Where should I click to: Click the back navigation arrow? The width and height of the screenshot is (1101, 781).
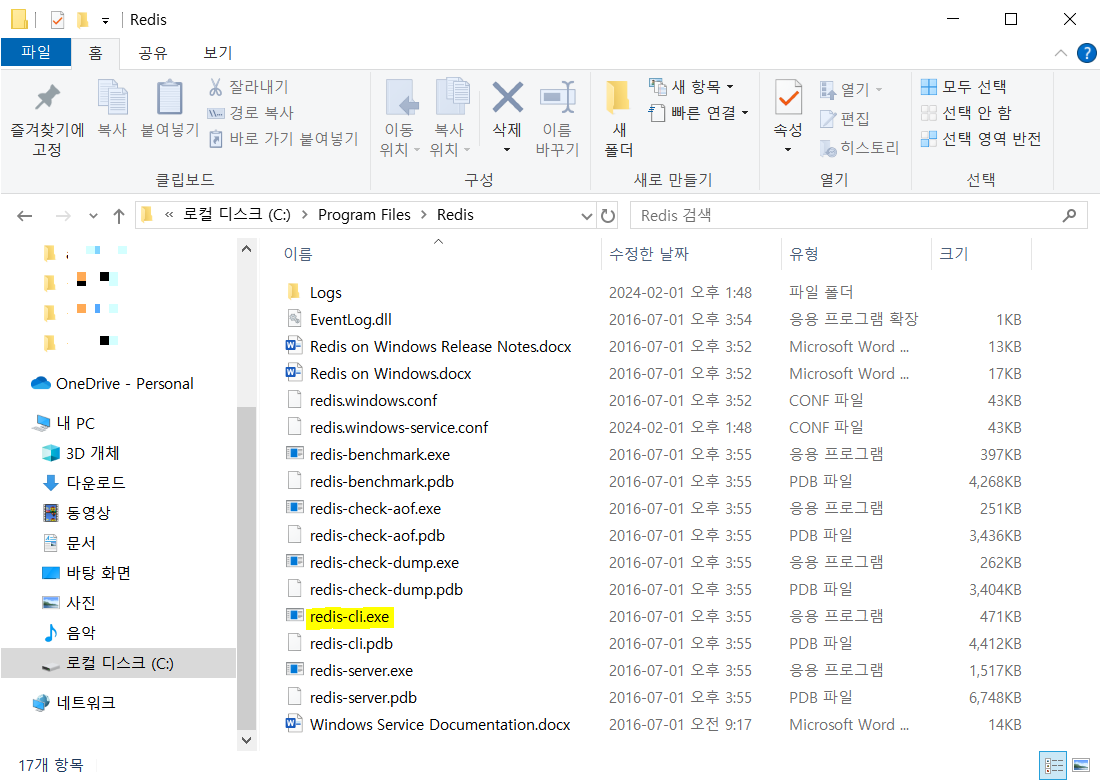coord(25,216)
